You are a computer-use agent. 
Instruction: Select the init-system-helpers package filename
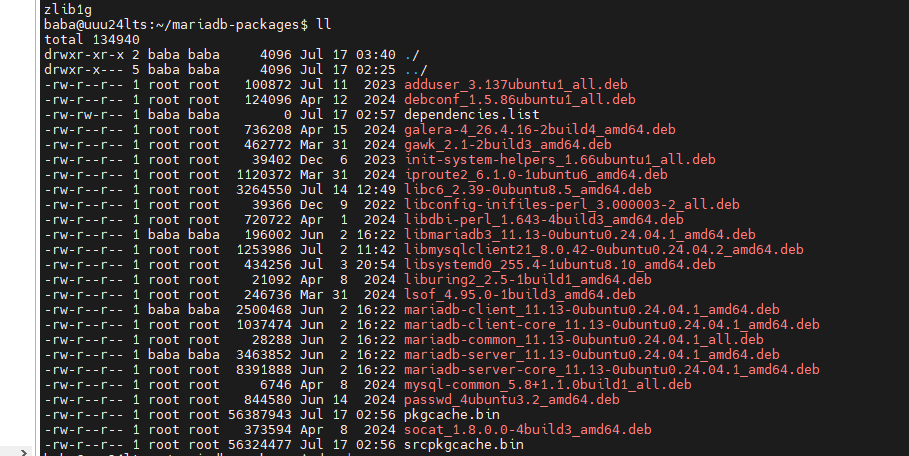(x=559, y=159)
